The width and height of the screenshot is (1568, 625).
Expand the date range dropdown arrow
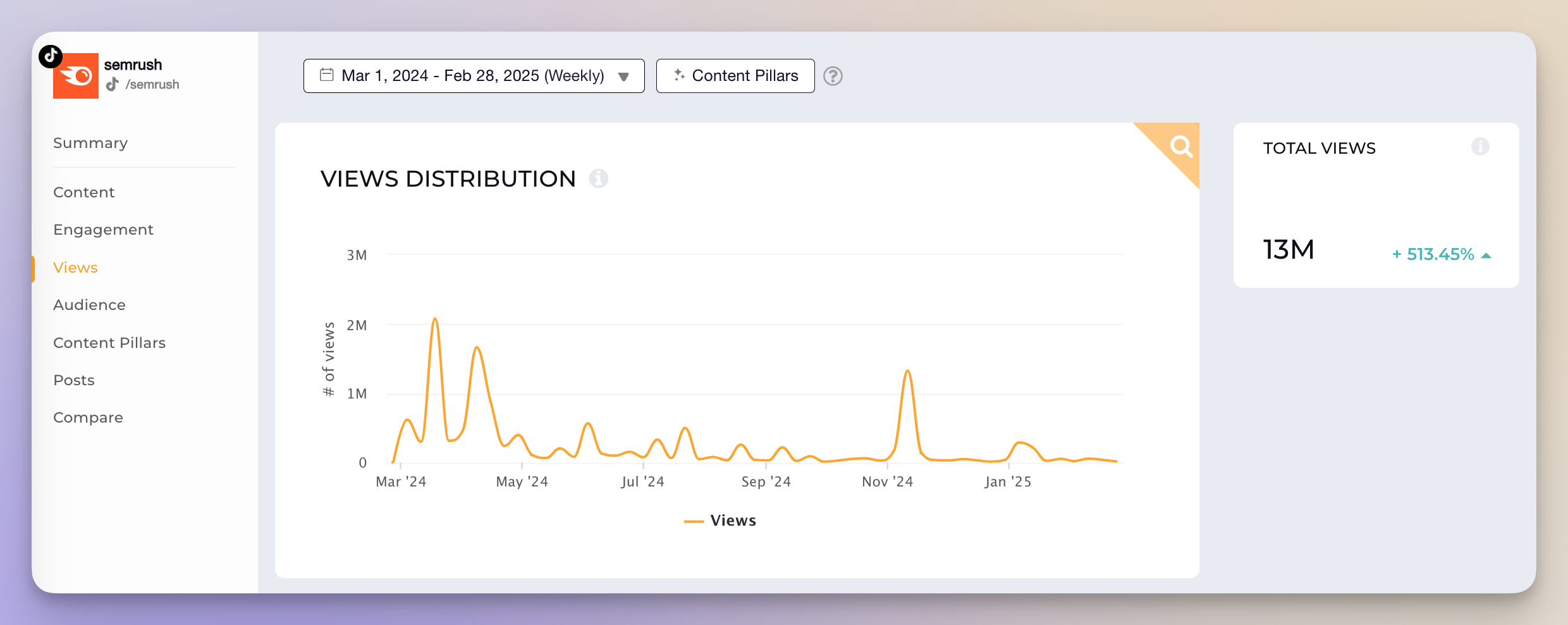point(623,77)
